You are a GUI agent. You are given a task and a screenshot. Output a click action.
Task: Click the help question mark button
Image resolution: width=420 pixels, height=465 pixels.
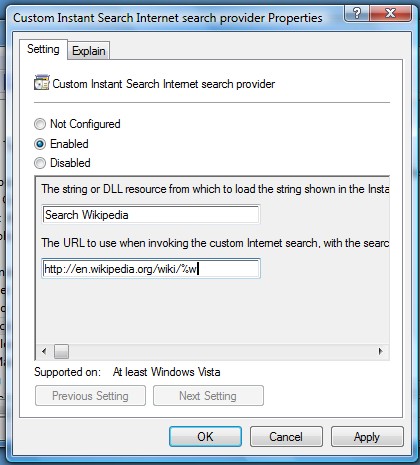(356, 14)
